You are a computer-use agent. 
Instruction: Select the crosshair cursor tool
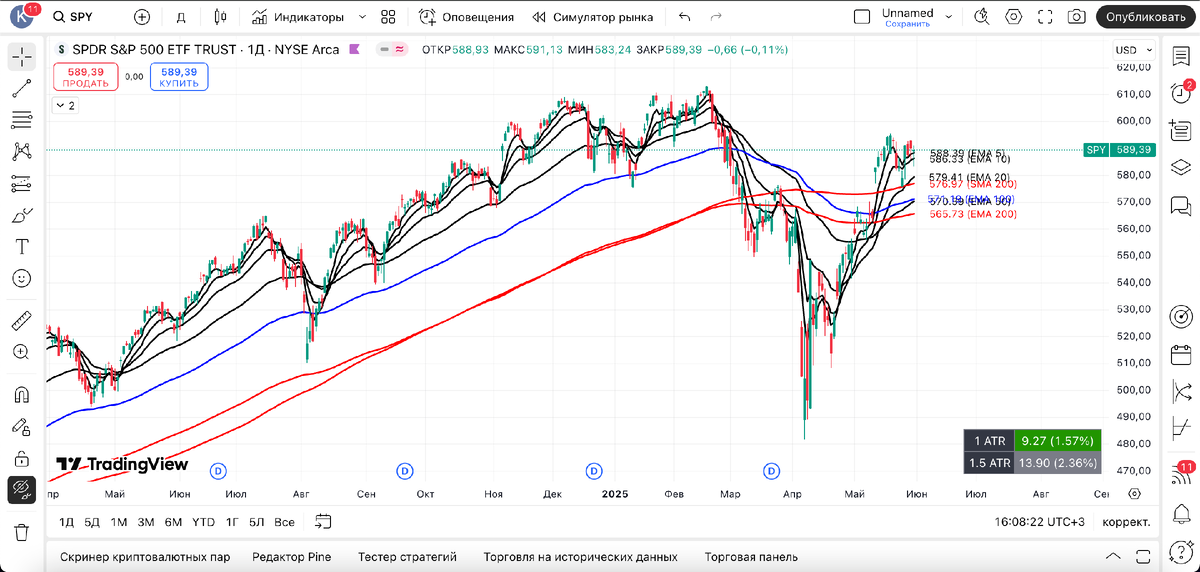tap(21, 56)
